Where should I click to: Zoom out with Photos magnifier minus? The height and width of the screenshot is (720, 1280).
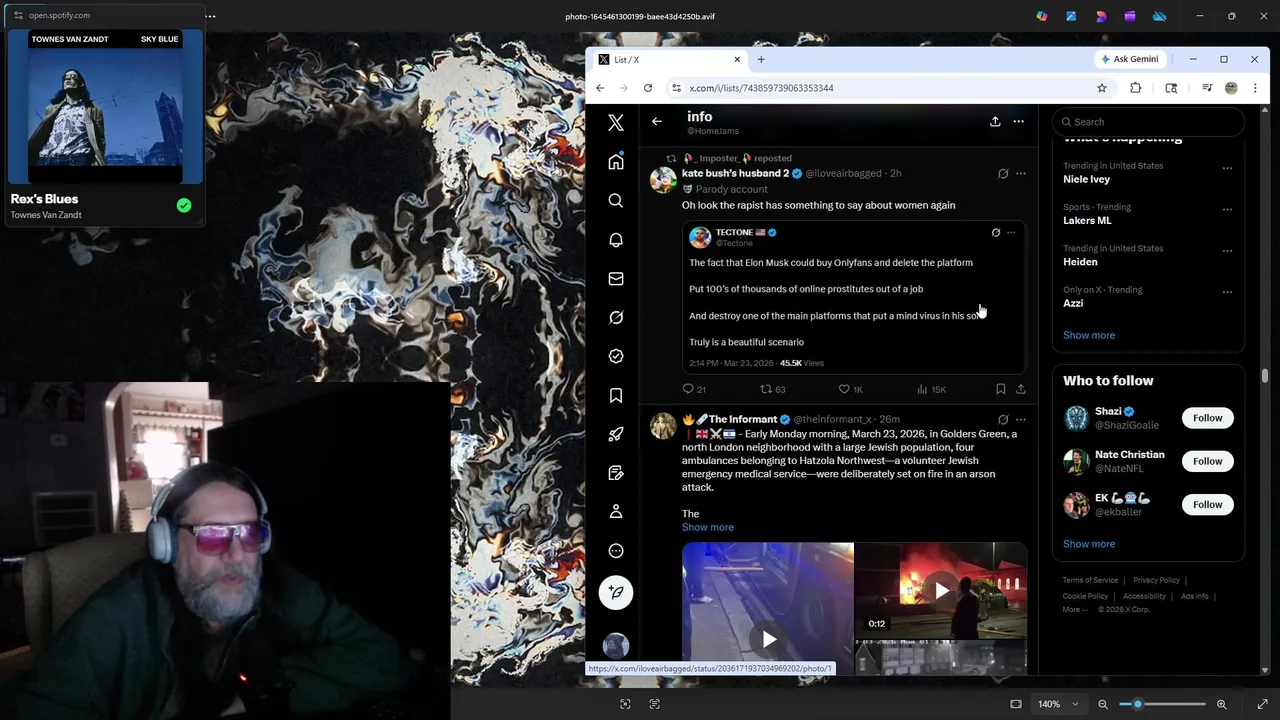point(1103,704)
